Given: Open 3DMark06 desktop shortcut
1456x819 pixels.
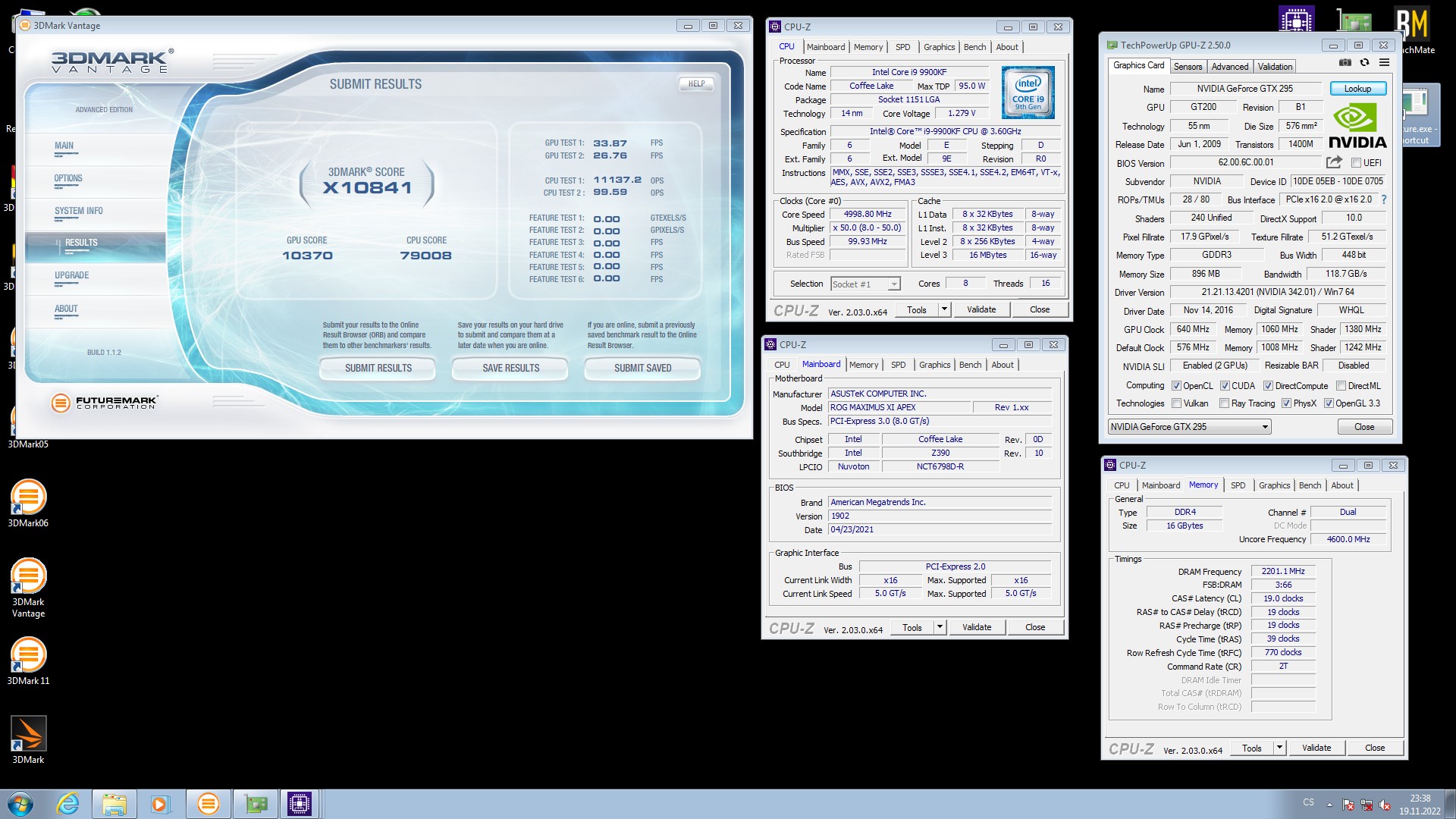Looking at the screenshot, I should click(28, 503).
